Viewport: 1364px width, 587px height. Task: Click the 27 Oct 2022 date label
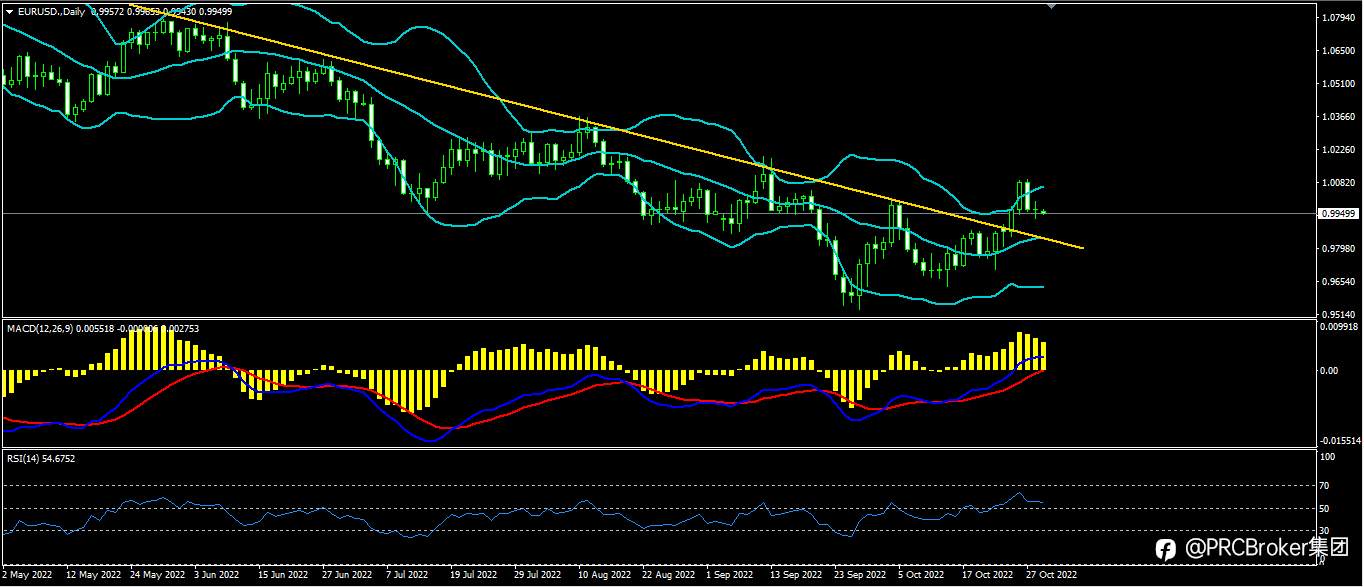(1051, 576)
